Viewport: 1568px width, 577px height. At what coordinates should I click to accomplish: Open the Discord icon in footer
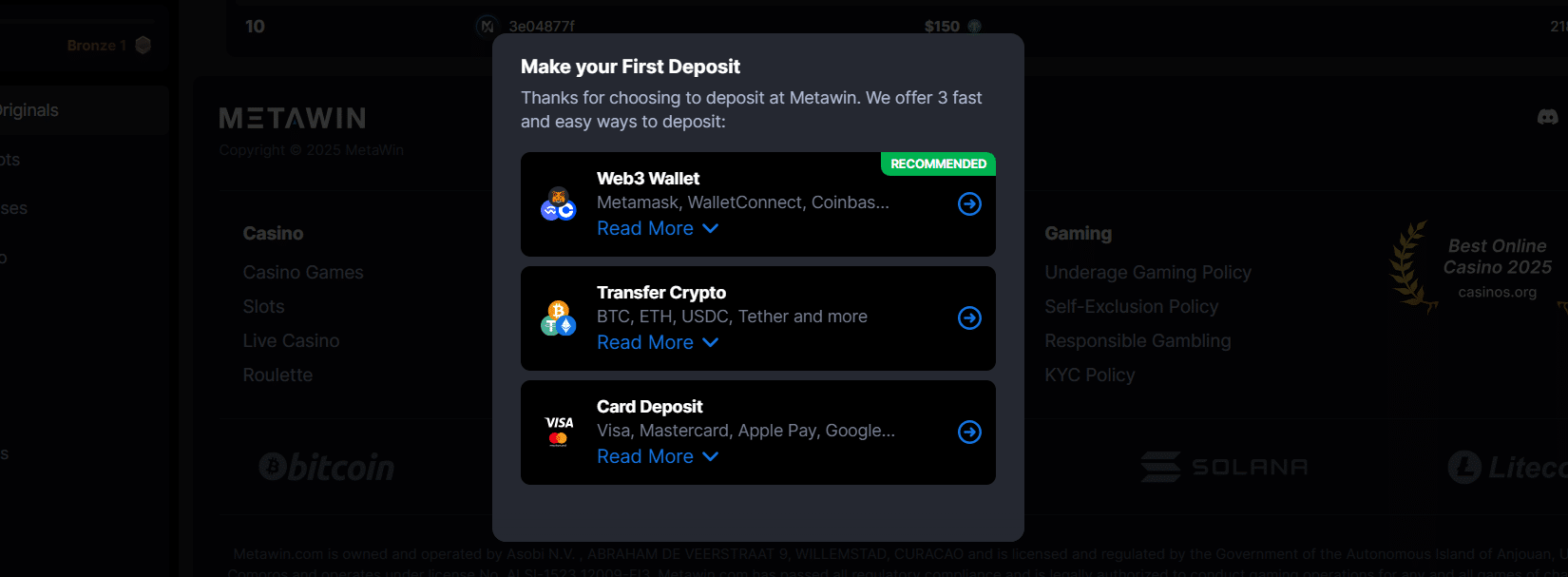point(1547,117)
